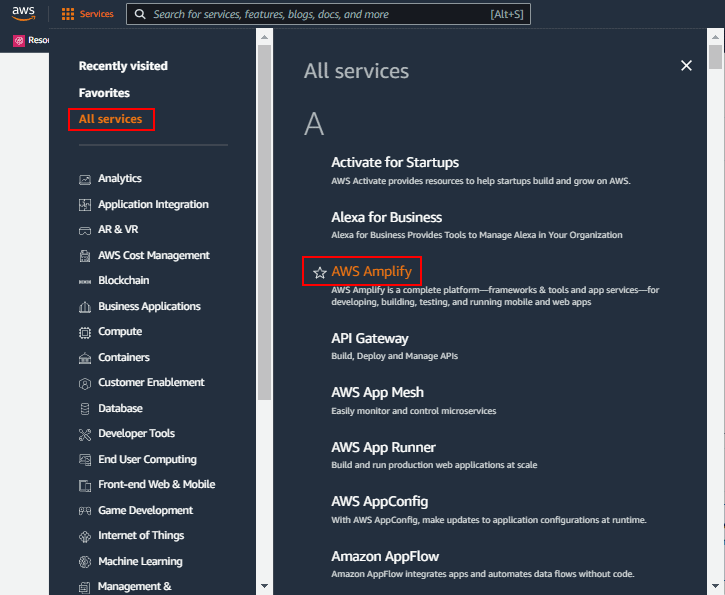The height and width of the screenshot is (595, 725).
Task: Click the Blockchain category icon
Action: [85, 281]
